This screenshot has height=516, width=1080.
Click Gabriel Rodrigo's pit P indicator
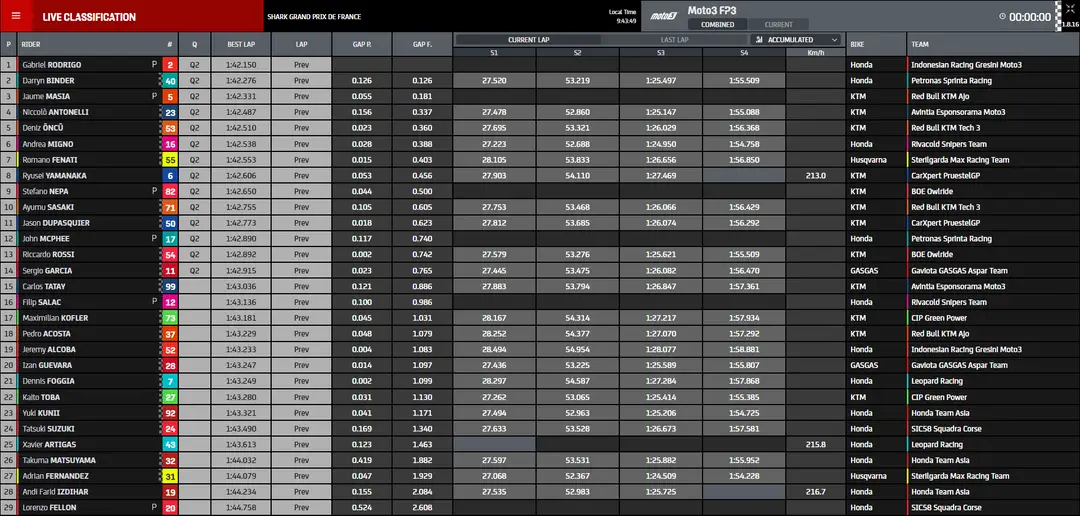154,65
